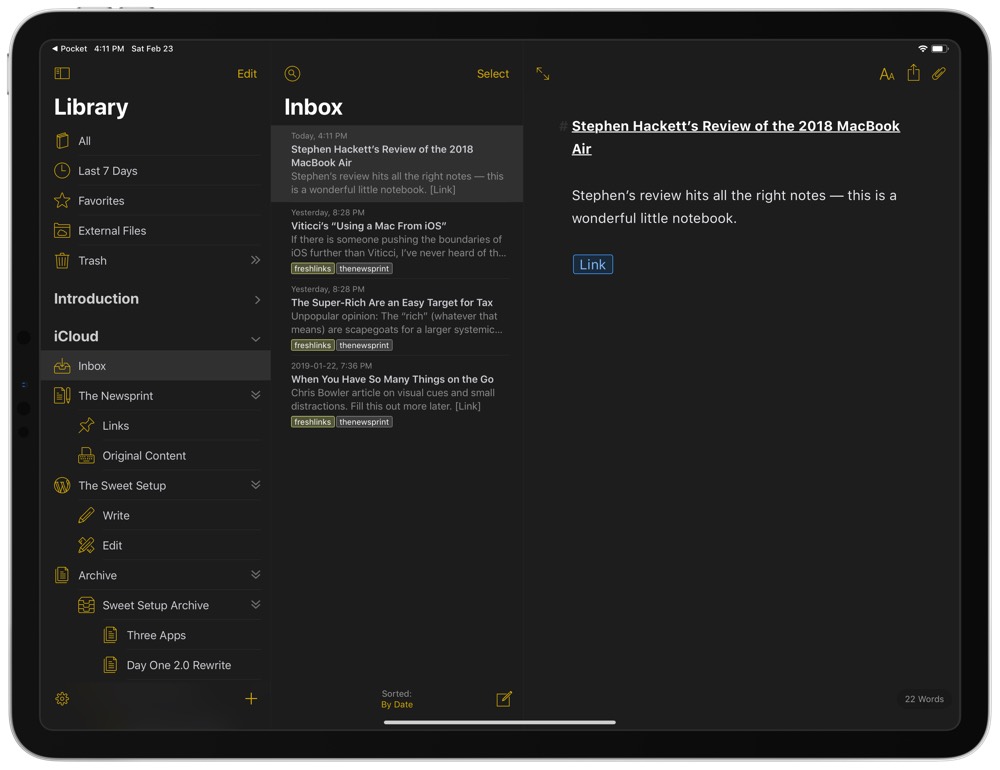Click the Archive document icon

pos(62,575)
